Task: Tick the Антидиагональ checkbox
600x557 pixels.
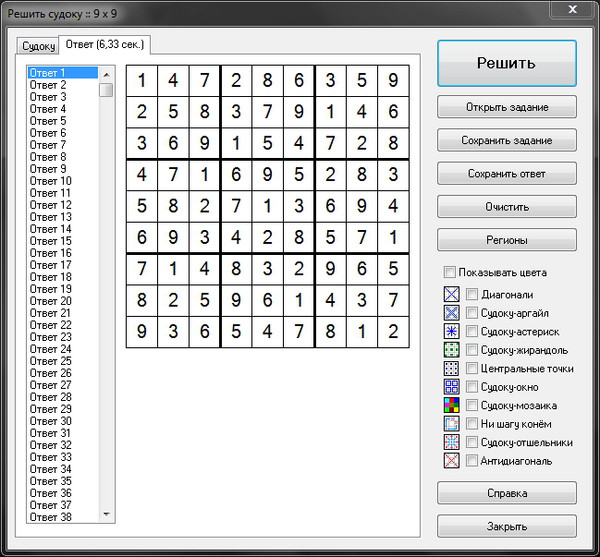Action: click(x=472, y=461)
